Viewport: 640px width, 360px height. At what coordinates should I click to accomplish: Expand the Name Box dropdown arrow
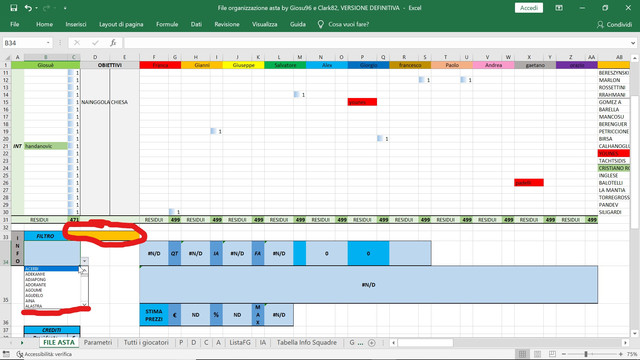(x=48, y=43)
